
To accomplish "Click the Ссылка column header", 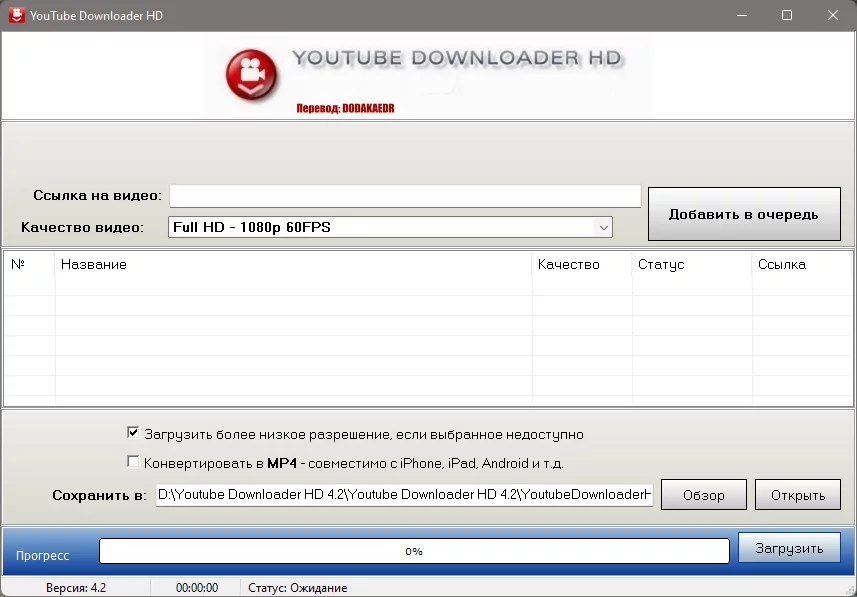I will point(801,265).
